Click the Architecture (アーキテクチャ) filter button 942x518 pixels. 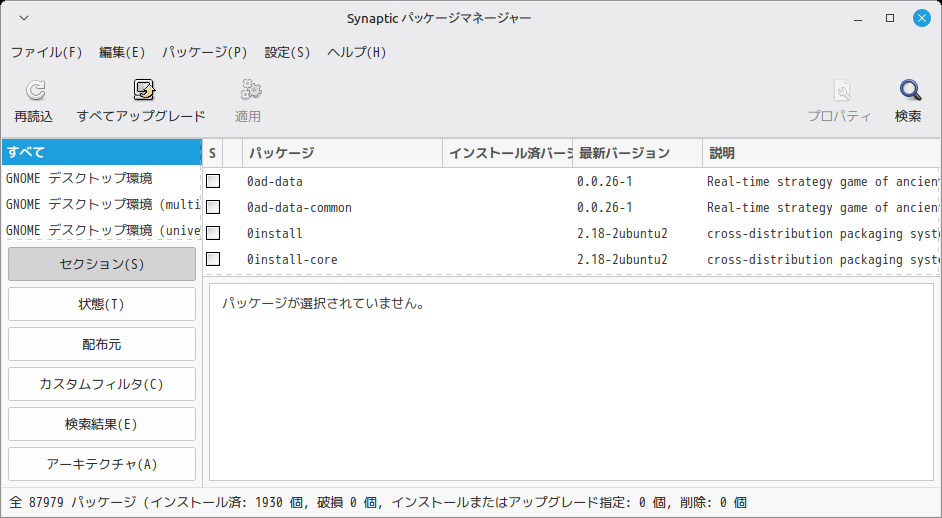pyautogui.click(x=102, y=464)
